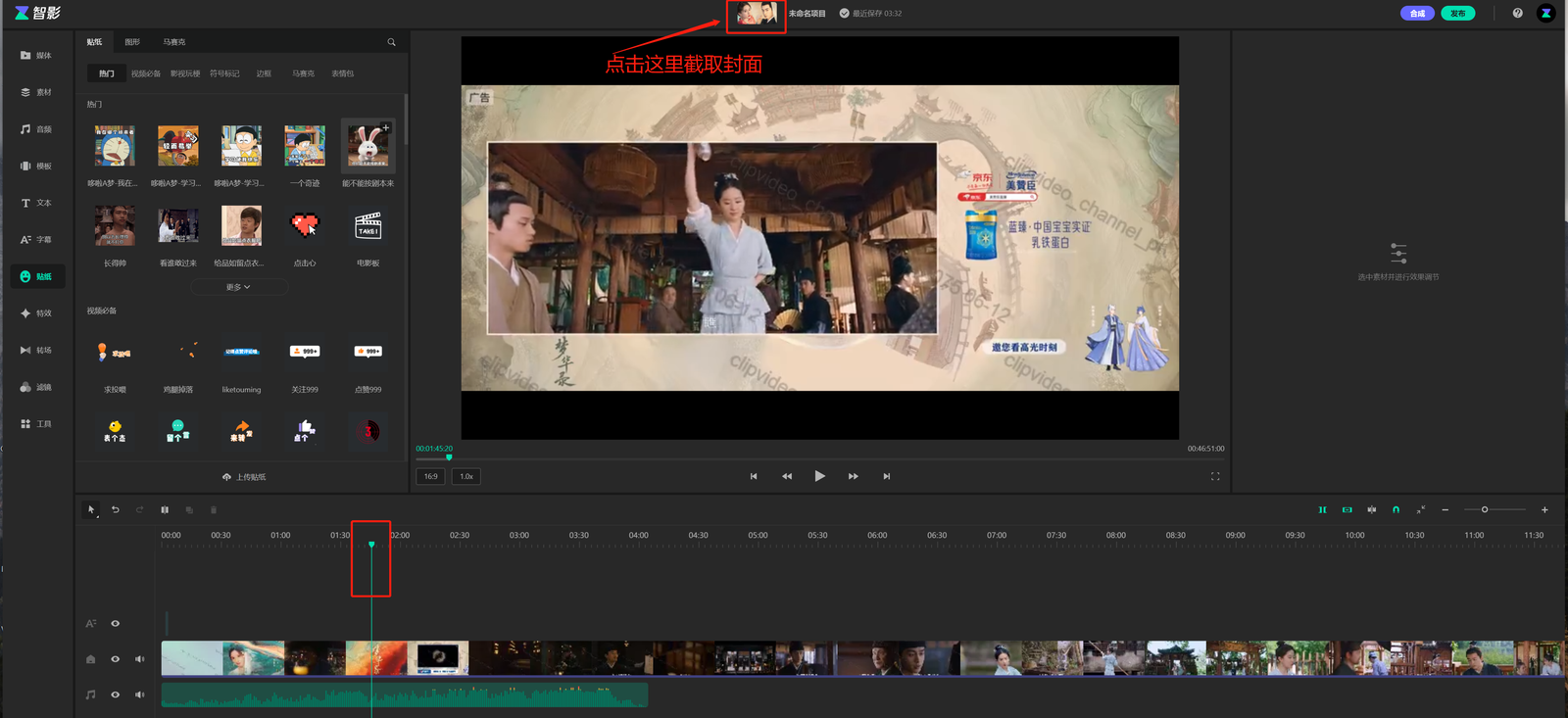The width and height of the screenshot is (1568, 718).
Task: Open the user account avatar icon
Action: point(1545,13)
